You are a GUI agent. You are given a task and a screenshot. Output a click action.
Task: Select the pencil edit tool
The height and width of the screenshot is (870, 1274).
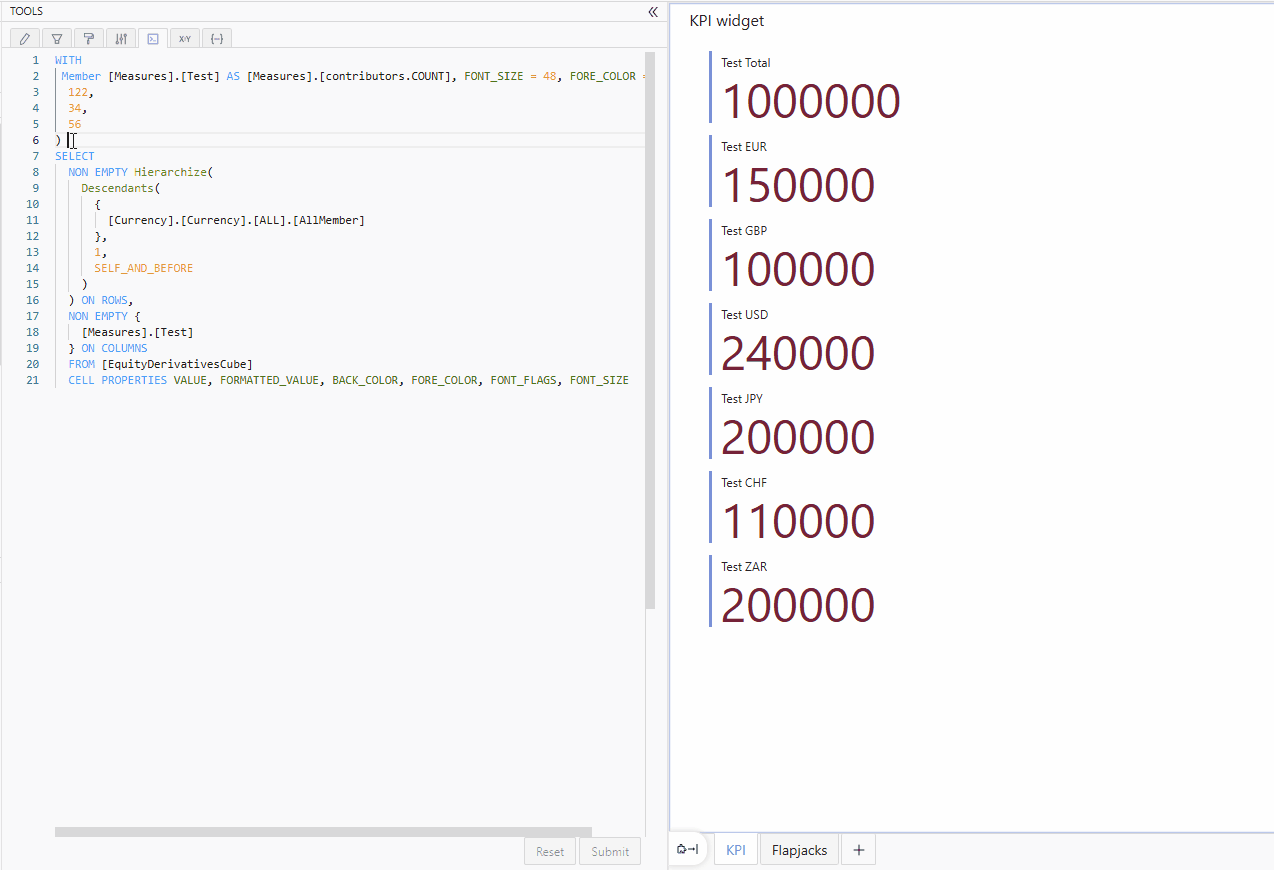[x=24, y=37]
